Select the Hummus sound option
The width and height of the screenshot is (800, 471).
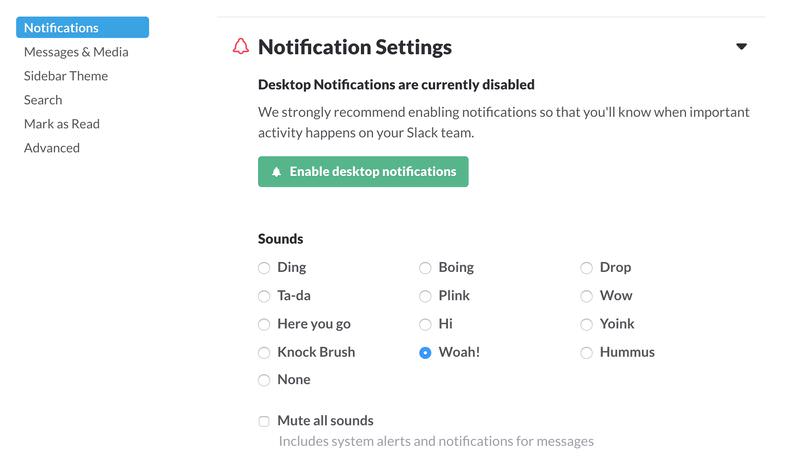pyautogui.click(x=586, y=352)
